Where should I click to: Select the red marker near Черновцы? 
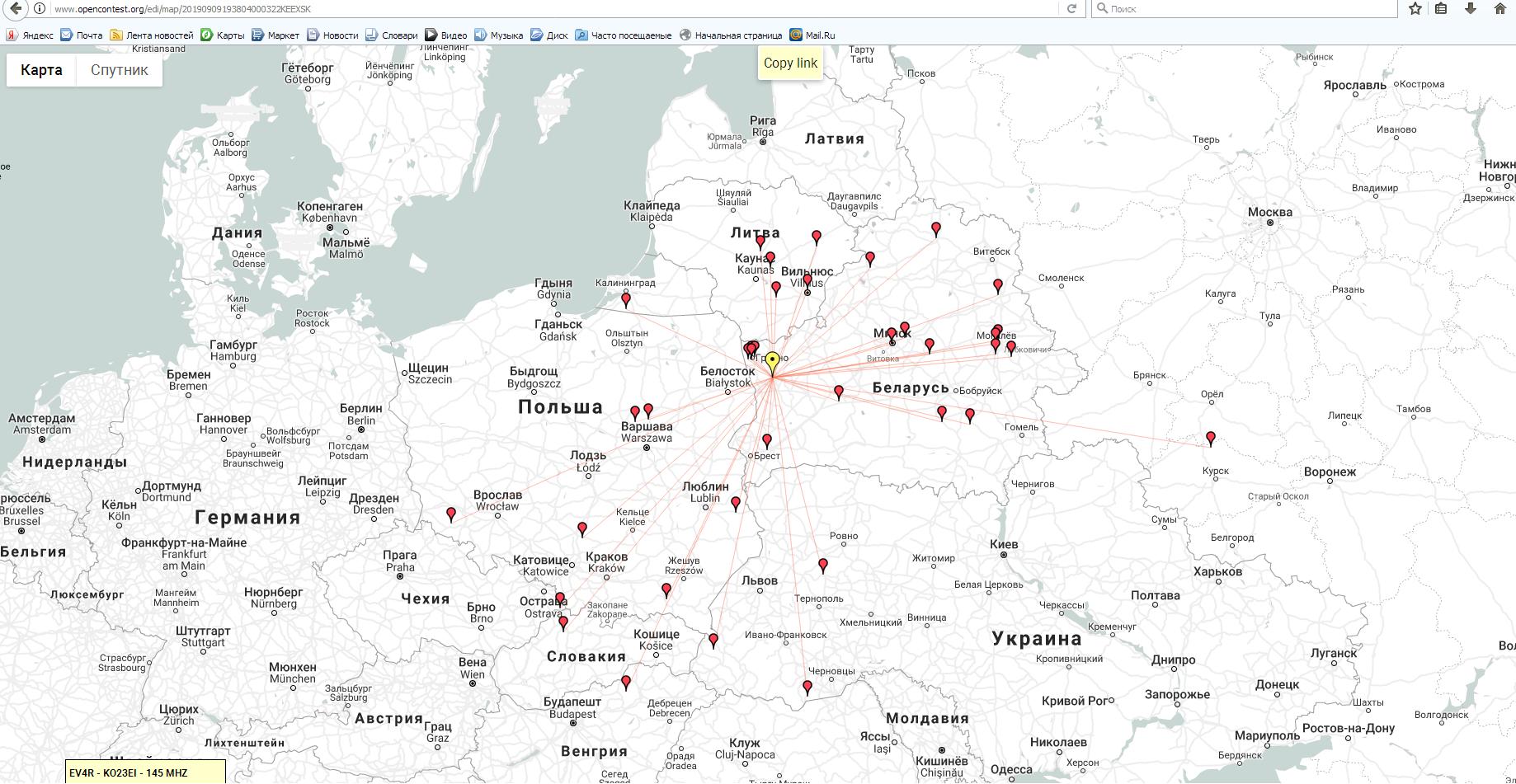(807, 687)
